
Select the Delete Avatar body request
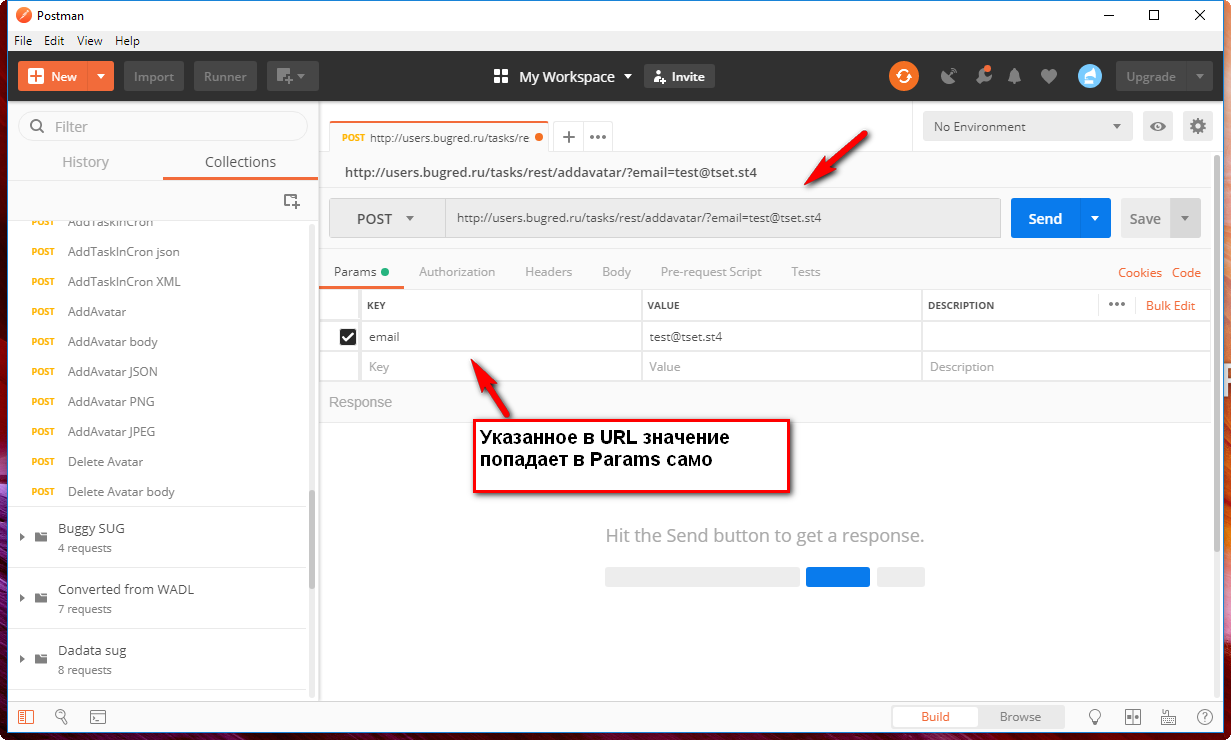[x=121, y=491]
